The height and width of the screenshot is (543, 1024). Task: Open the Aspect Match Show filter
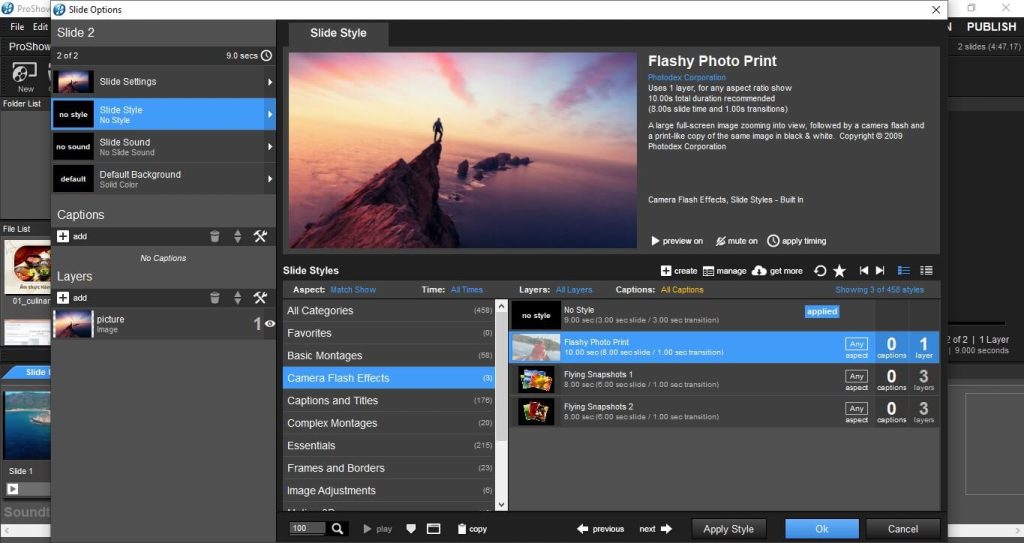tap(353, 290)
